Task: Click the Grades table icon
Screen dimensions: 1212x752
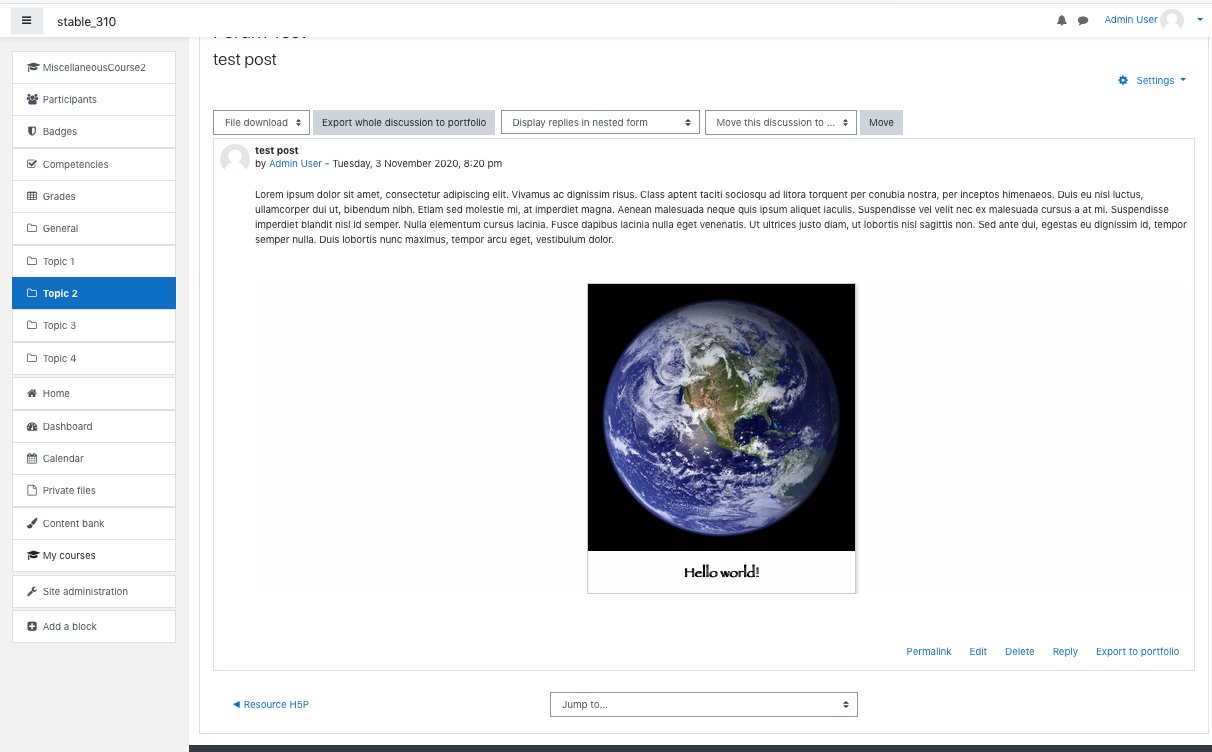Action: coord(32,196)
